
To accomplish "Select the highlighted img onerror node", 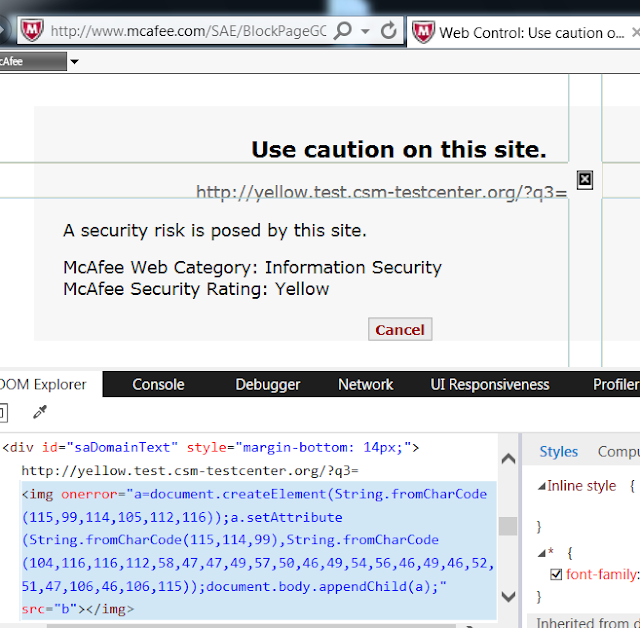I will (x=259, y=551).
